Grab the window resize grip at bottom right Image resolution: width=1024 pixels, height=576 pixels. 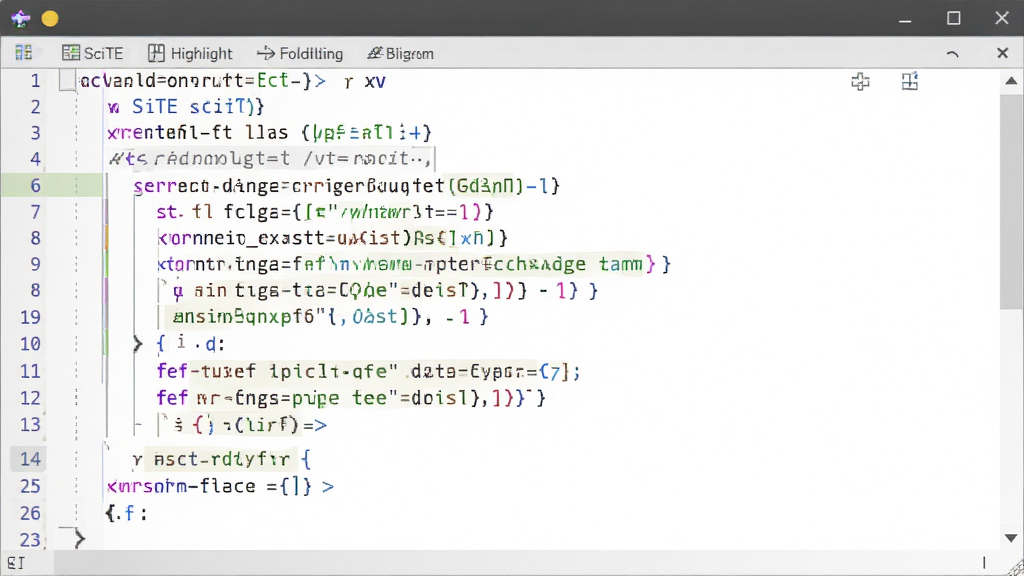1016,568
